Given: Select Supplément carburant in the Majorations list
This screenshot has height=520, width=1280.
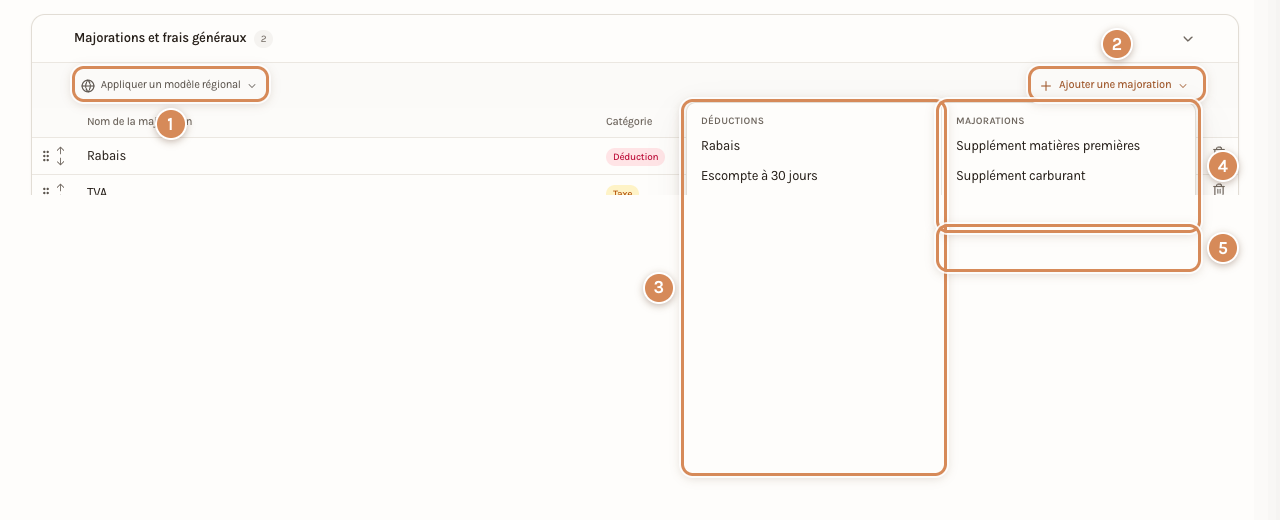Looking at the screenshot, I should (x=1020, y=175).
